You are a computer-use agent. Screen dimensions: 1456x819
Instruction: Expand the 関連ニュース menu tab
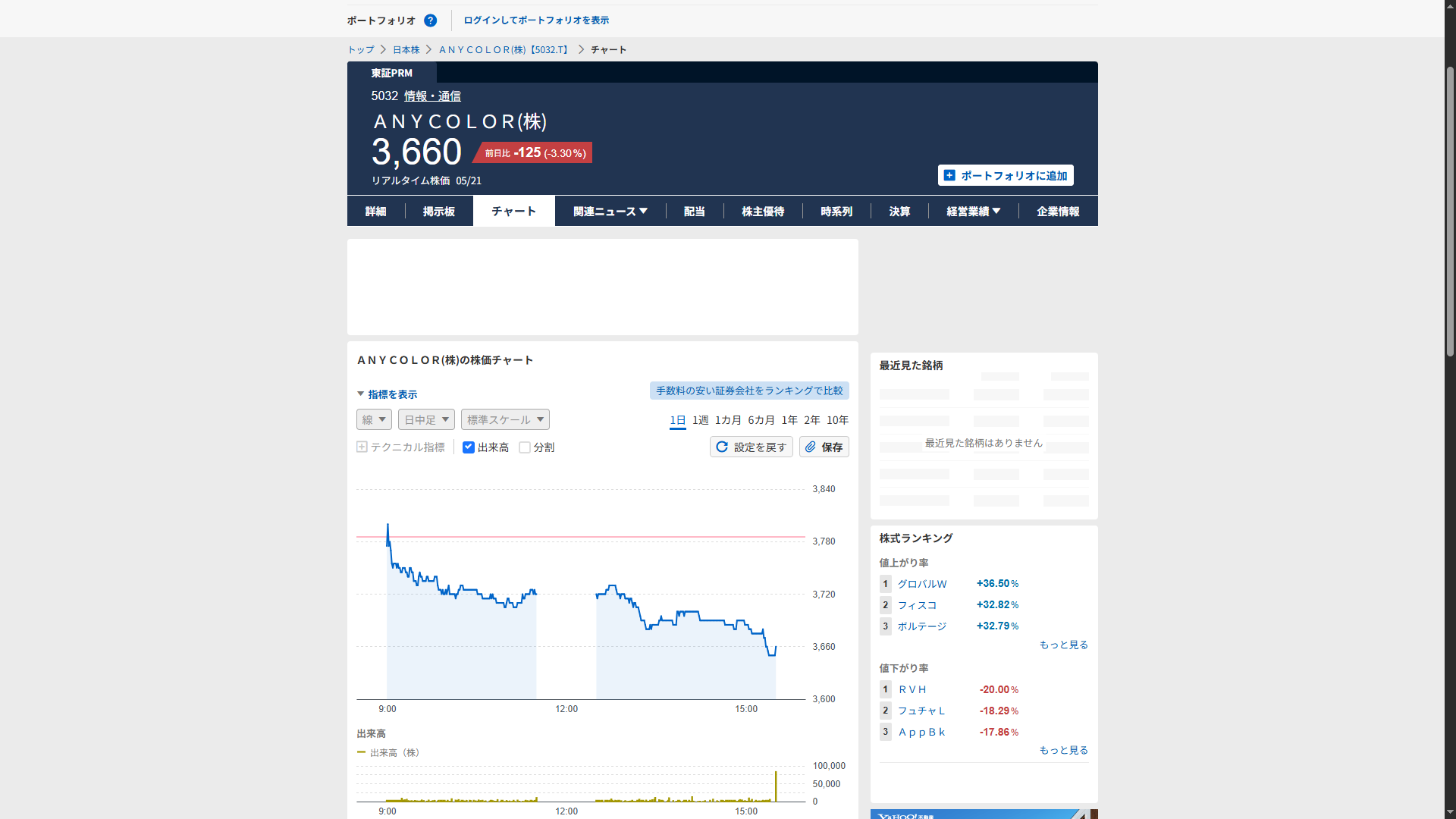click(610, 212)
